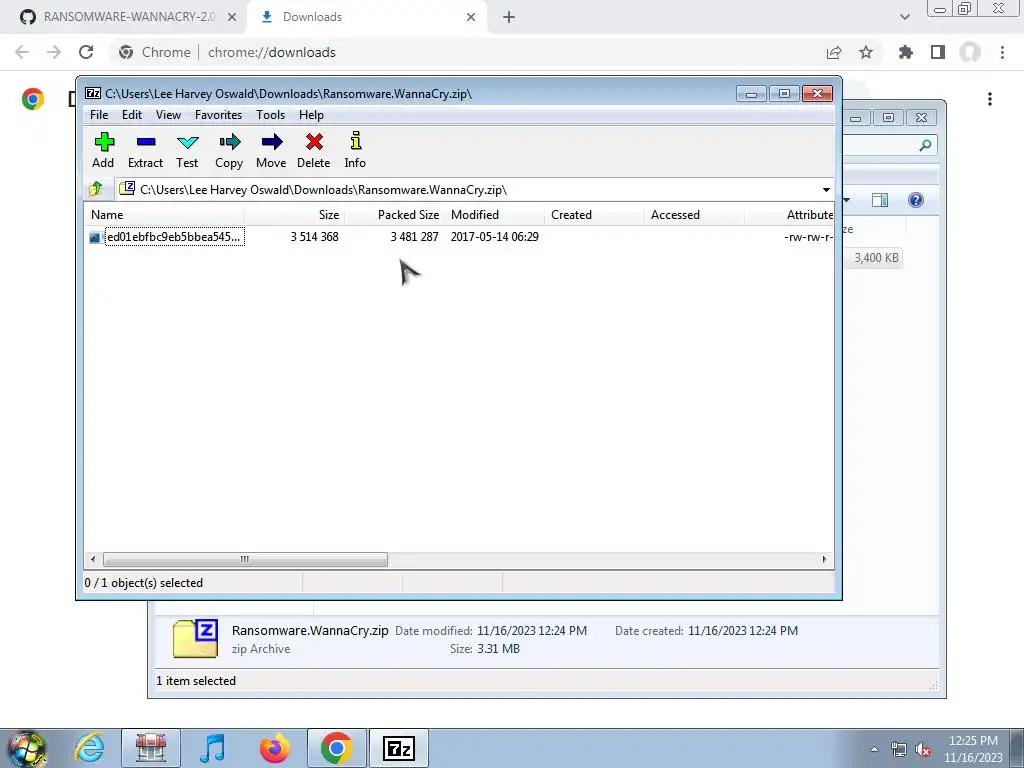
Task: Launch Firefox from the taskbar
Action: [x=274, y=748]
